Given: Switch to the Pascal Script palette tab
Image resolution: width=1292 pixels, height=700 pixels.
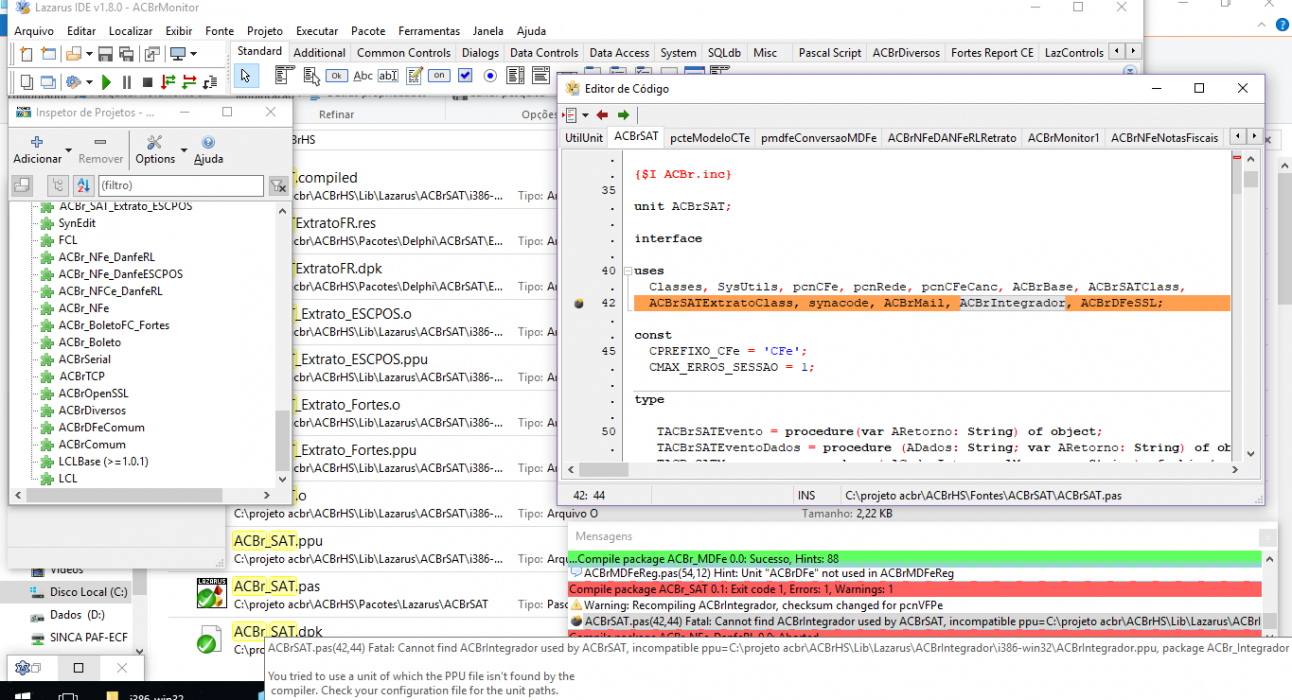Looking at the screenshot, I should (830, 53).
